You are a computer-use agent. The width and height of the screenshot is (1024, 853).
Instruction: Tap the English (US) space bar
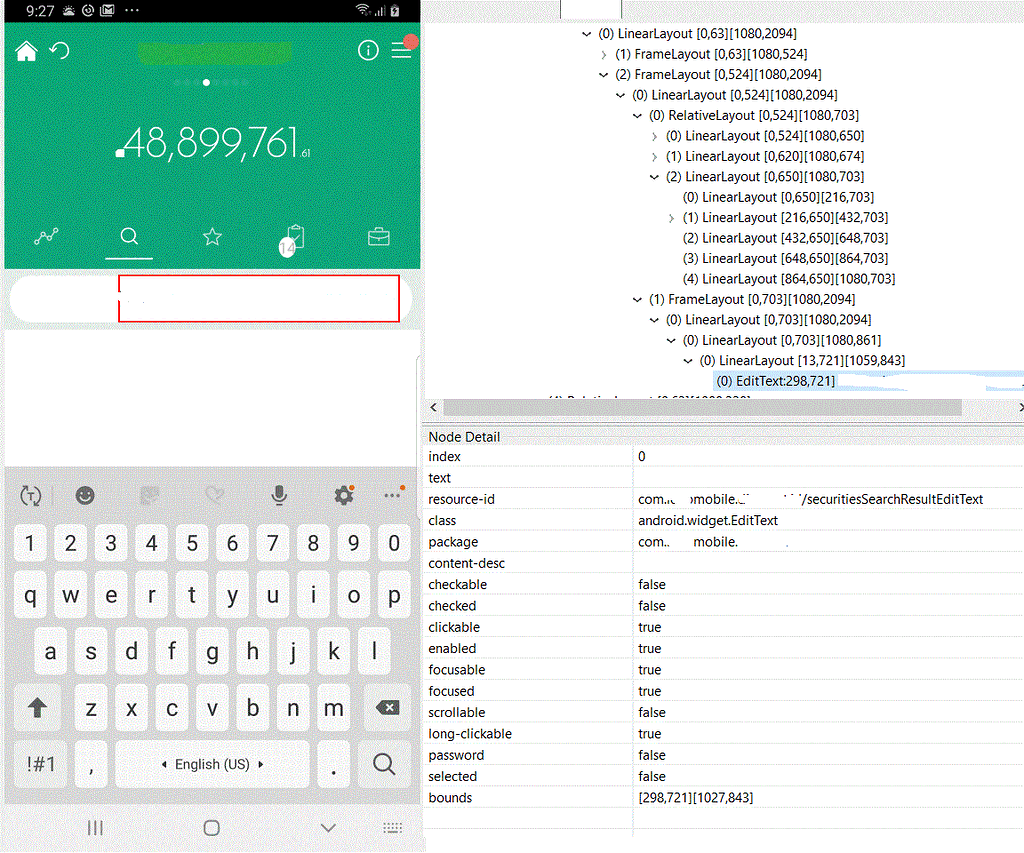click(x=212, y=764)
